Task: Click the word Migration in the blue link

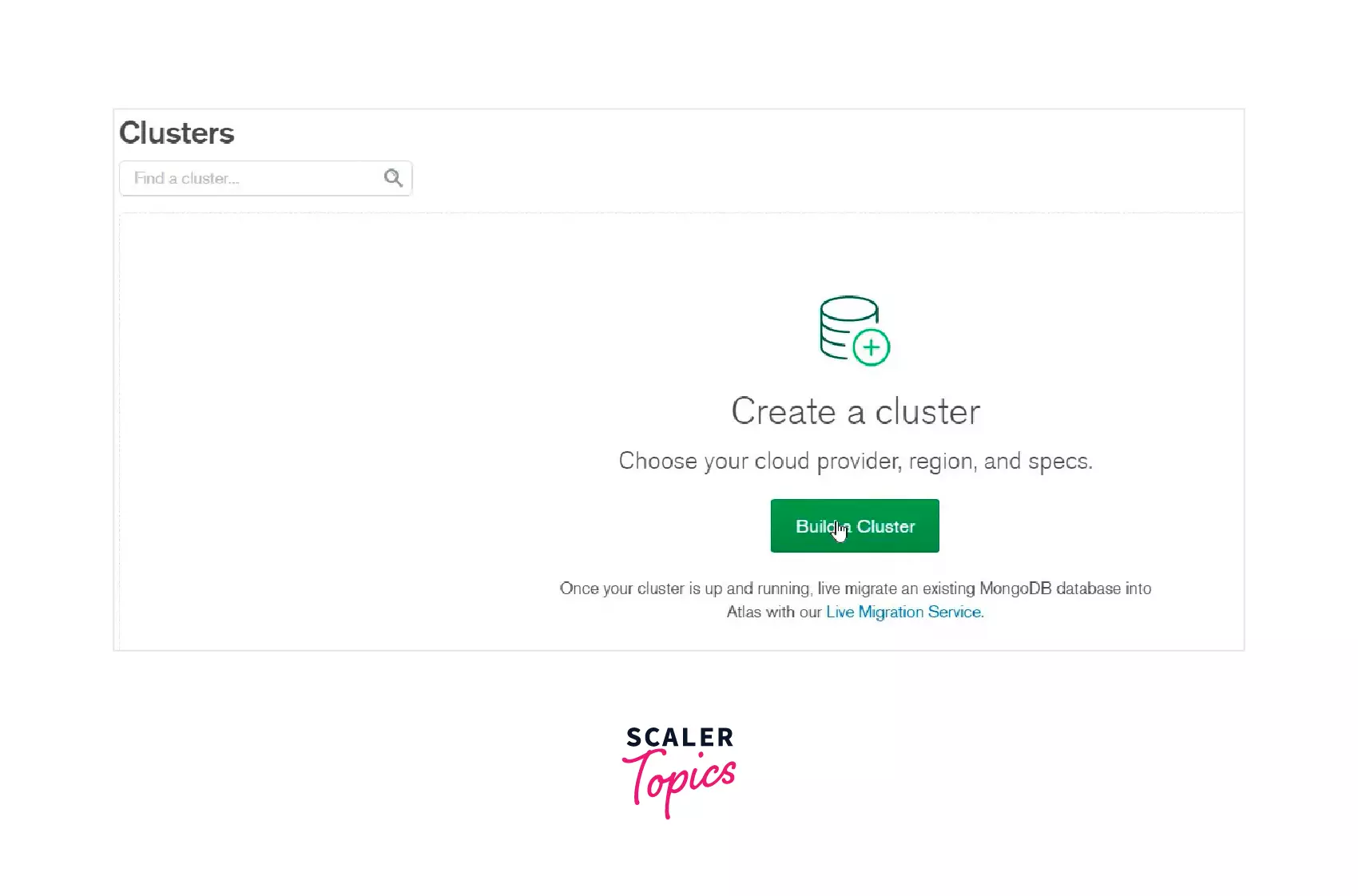Action: tap(891, 612)
